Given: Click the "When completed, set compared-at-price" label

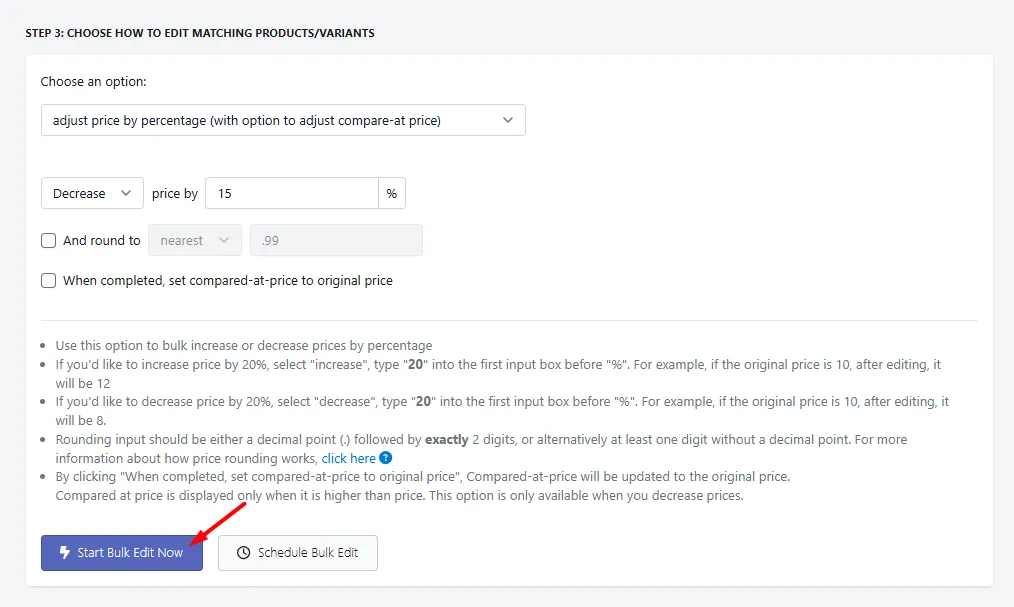Looking at the screenshot, I should (228, 281).
